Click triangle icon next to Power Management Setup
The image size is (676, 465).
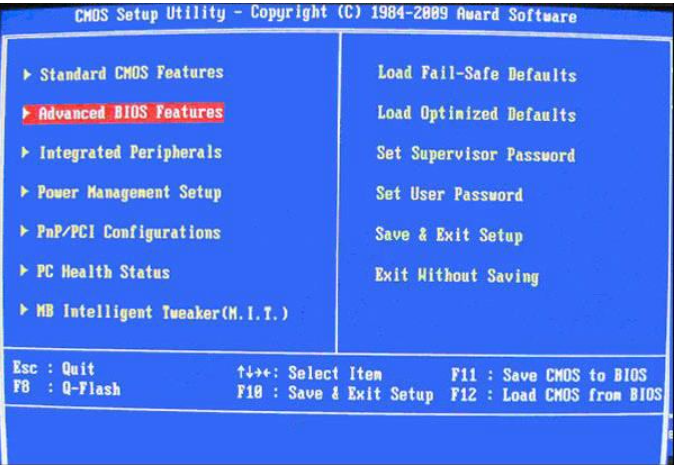(x=25, y=192)
